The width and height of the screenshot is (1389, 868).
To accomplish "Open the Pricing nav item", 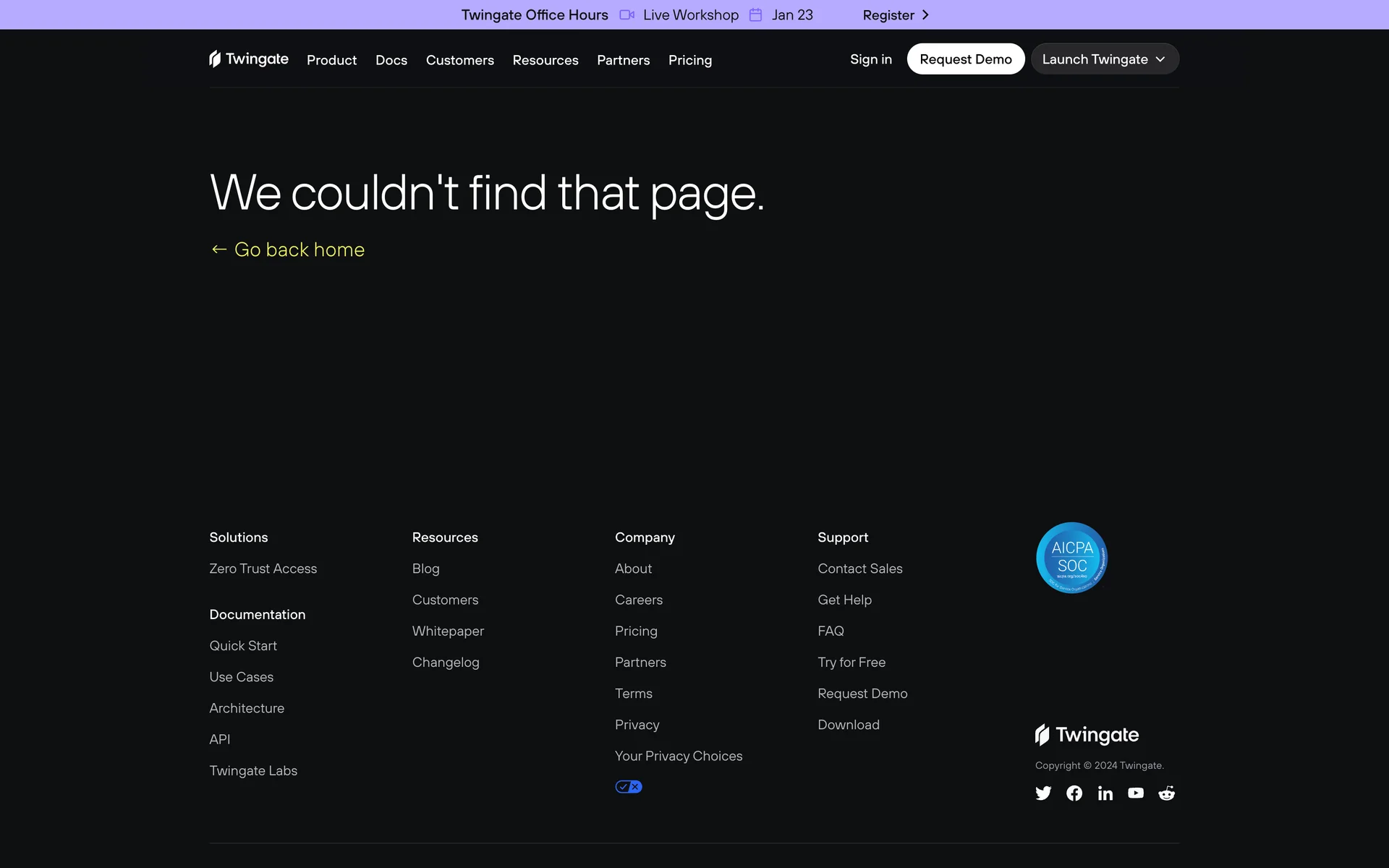I will (689, 60).
